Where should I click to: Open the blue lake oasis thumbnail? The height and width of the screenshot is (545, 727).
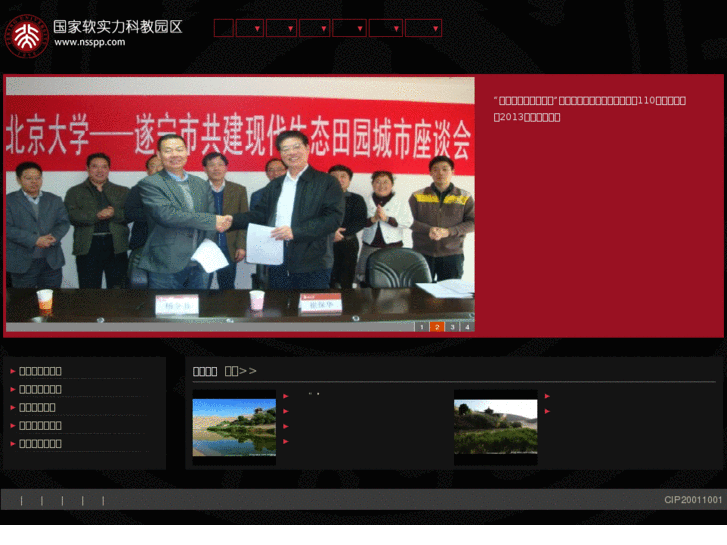tap(234, 427)
